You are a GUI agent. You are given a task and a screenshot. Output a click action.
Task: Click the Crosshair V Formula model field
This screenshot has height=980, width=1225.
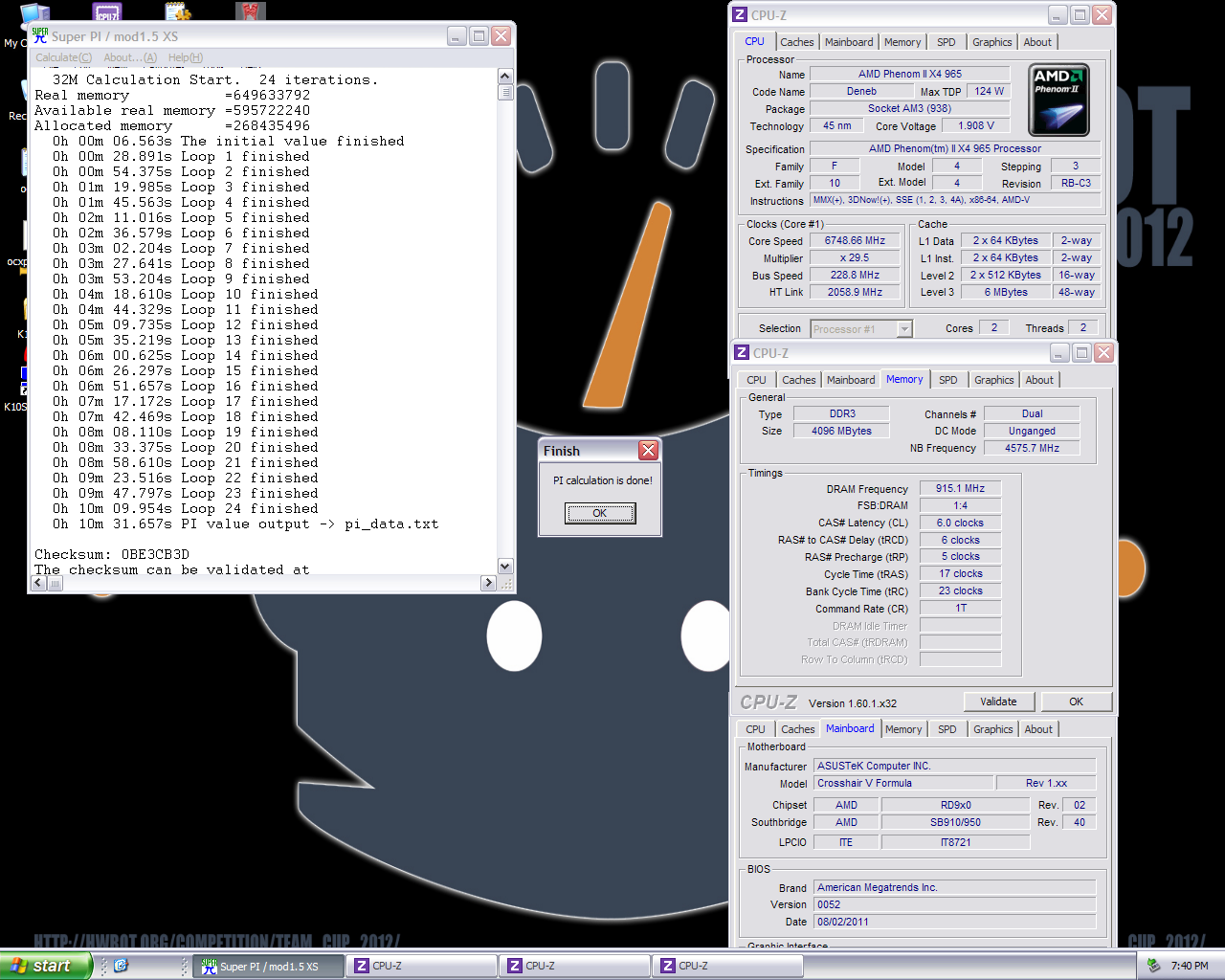click(902, 783)
